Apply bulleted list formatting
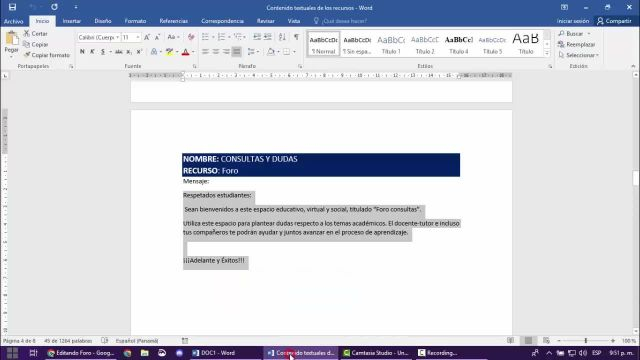 [205, 37]
